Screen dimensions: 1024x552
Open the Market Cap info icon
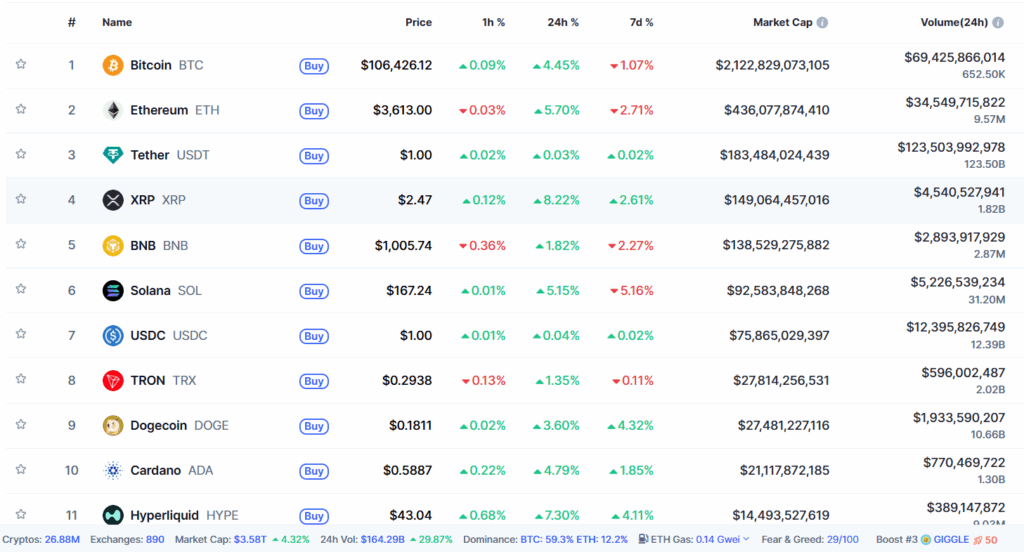pyautogui.click(x=822, y=22)
